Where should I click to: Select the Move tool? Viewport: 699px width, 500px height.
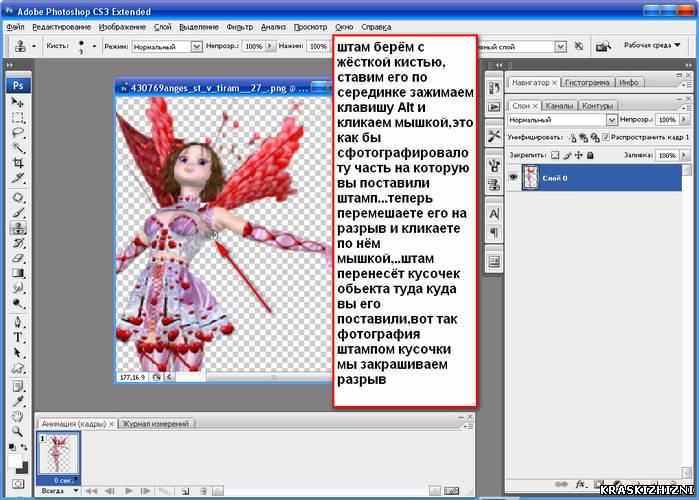pyautogui.click(x=18, y=102)
